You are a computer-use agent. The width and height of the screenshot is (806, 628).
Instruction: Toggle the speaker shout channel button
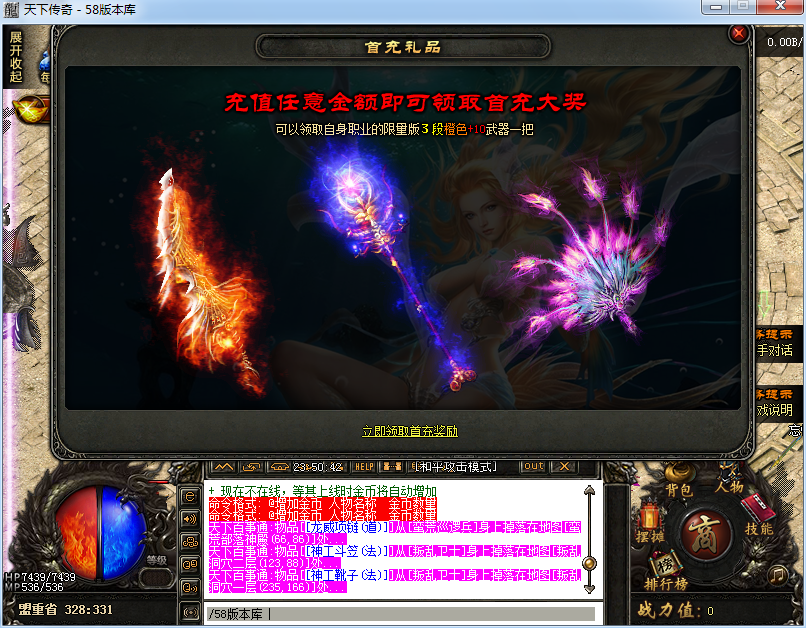coord(190,519)
